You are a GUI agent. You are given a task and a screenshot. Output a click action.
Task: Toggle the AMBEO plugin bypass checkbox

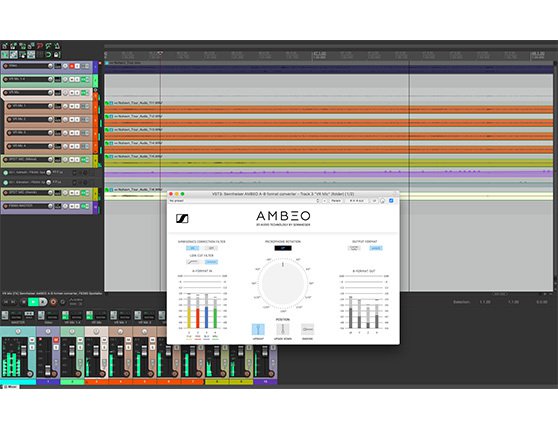391,201
